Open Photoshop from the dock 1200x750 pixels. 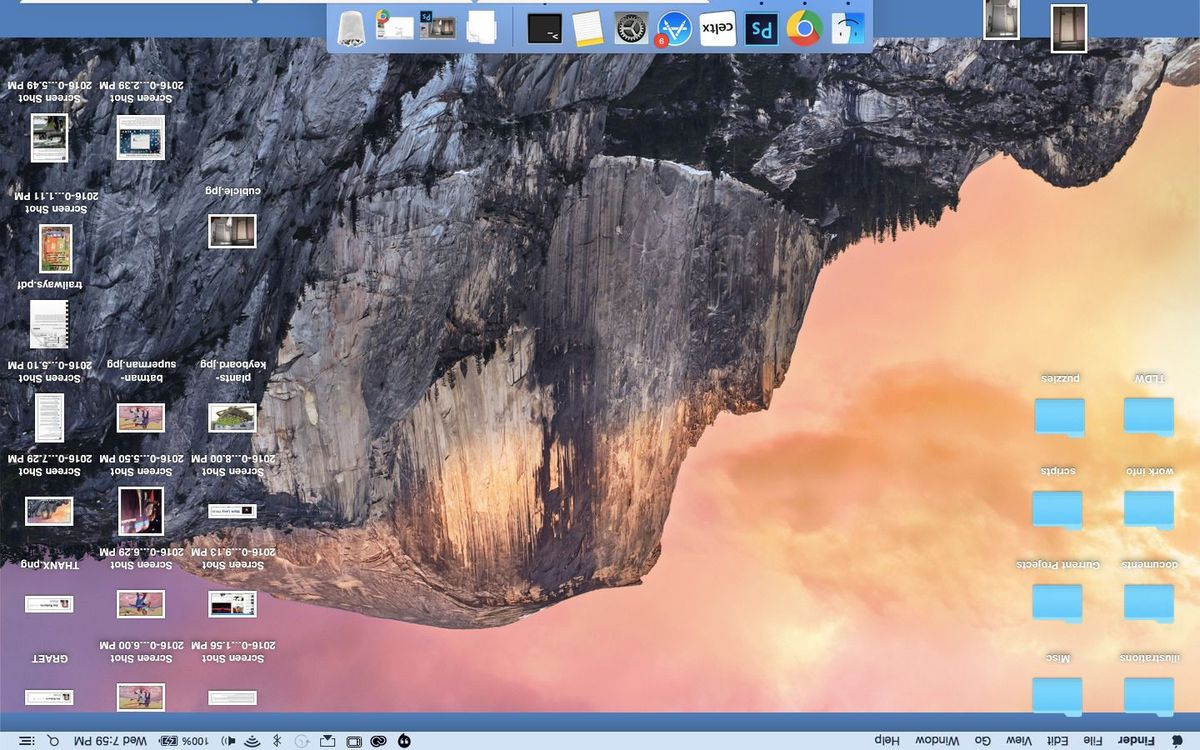coord(761,28)
